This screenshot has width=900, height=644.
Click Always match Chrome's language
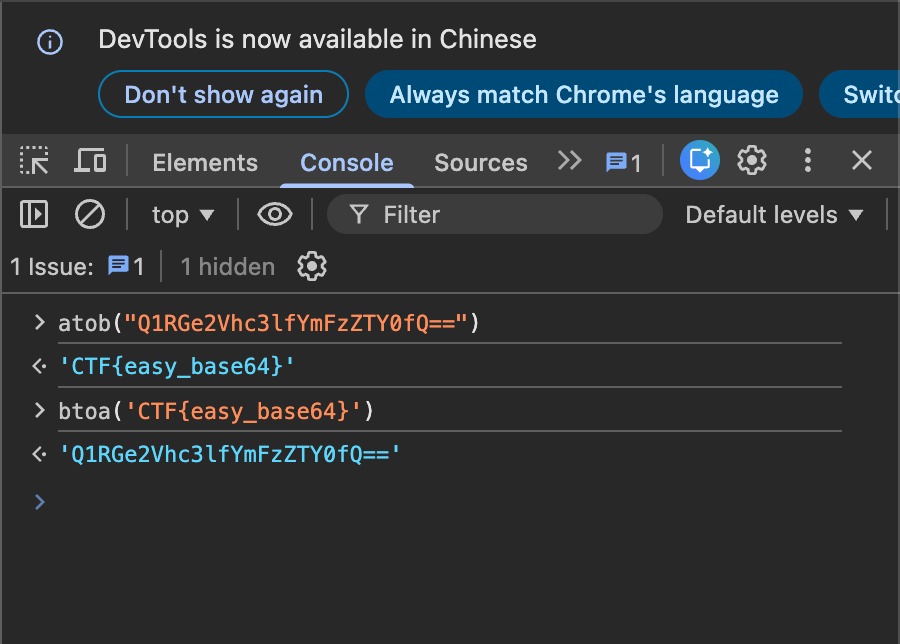coord(584,95)
